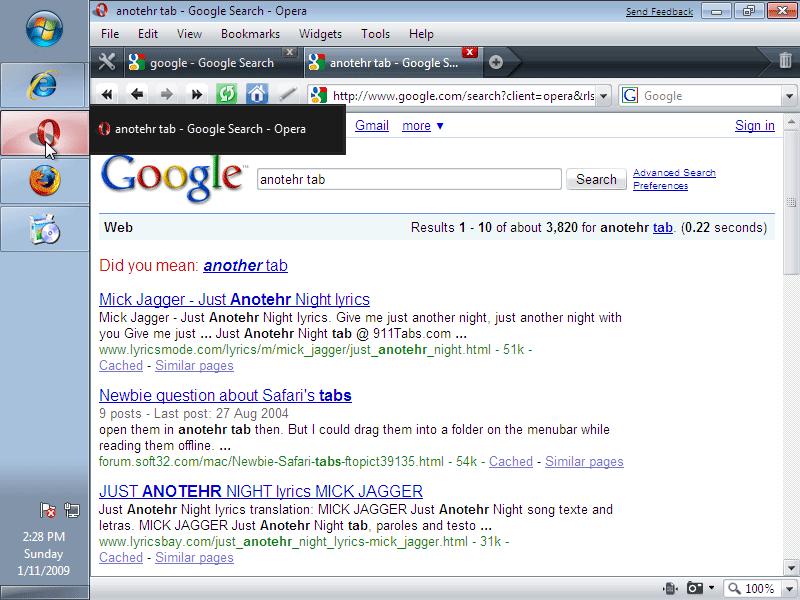Open the closed tabs trash can
Viewport: 800px width, 600px height.
785,61
